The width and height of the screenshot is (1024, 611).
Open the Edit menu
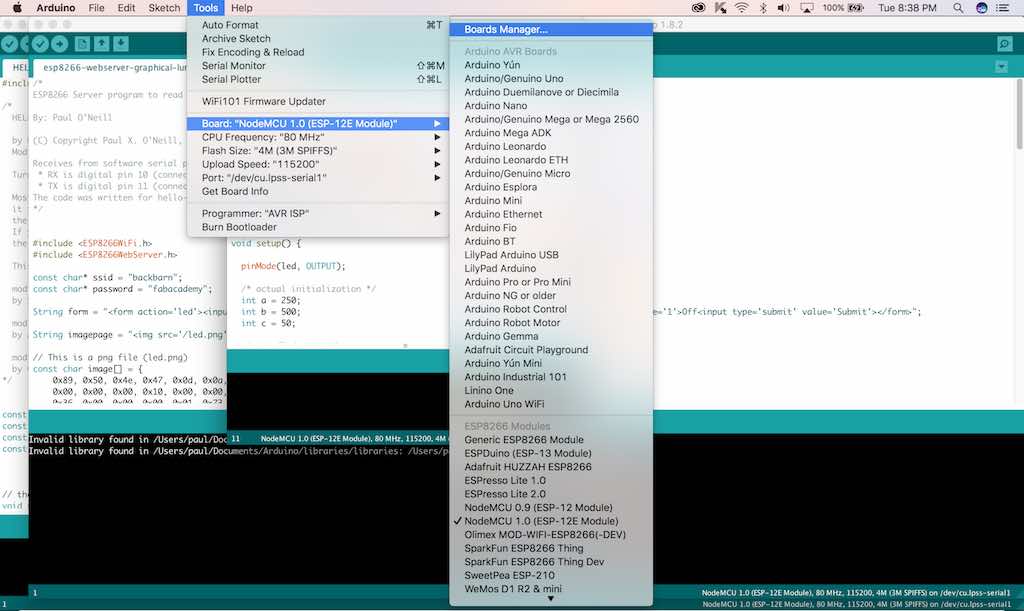tap(126, 8)
